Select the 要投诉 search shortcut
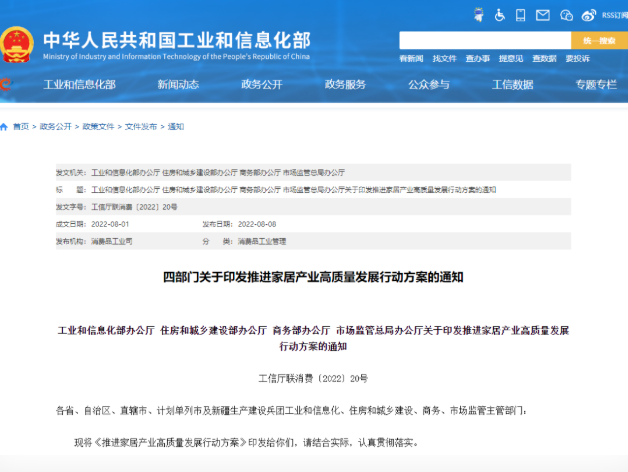Image resolution: width=628 pixels, height=472 pixels. click(578, 58)
